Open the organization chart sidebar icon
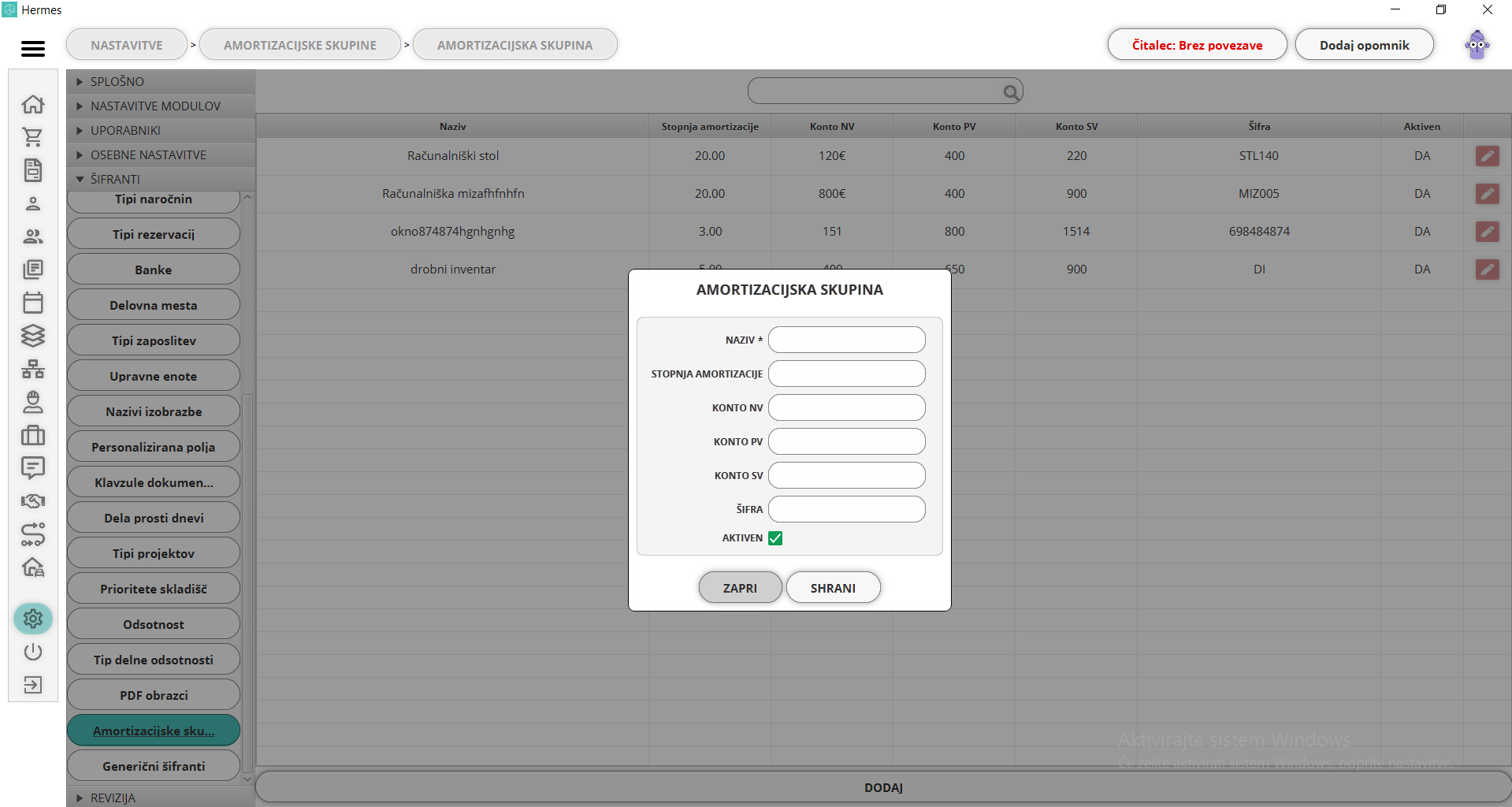 click(33, 369)
